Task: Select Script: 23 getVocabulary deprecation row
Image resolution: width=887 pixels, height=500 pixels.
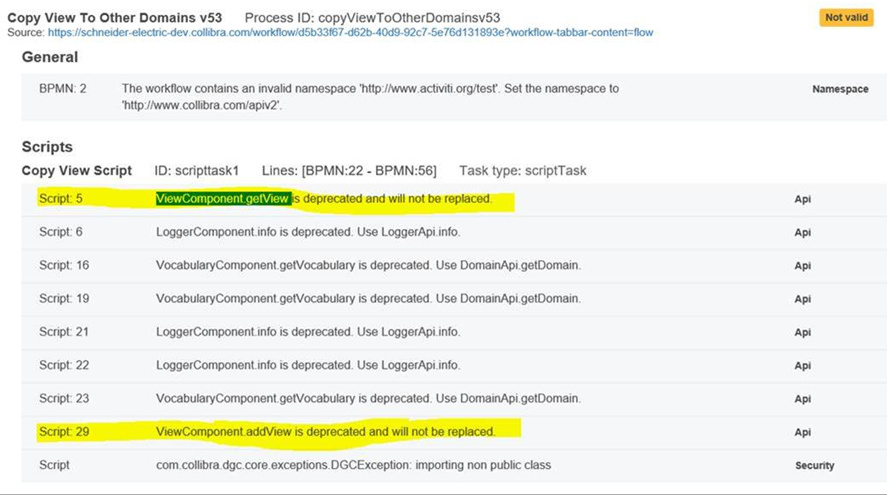Action: click(x=454, y=399)
